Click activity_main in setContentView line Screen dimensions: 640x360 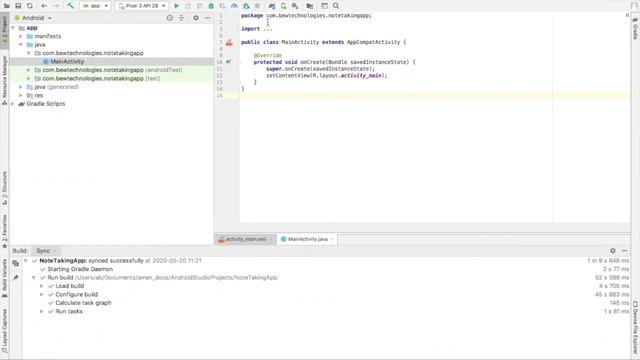pos(362,76)
